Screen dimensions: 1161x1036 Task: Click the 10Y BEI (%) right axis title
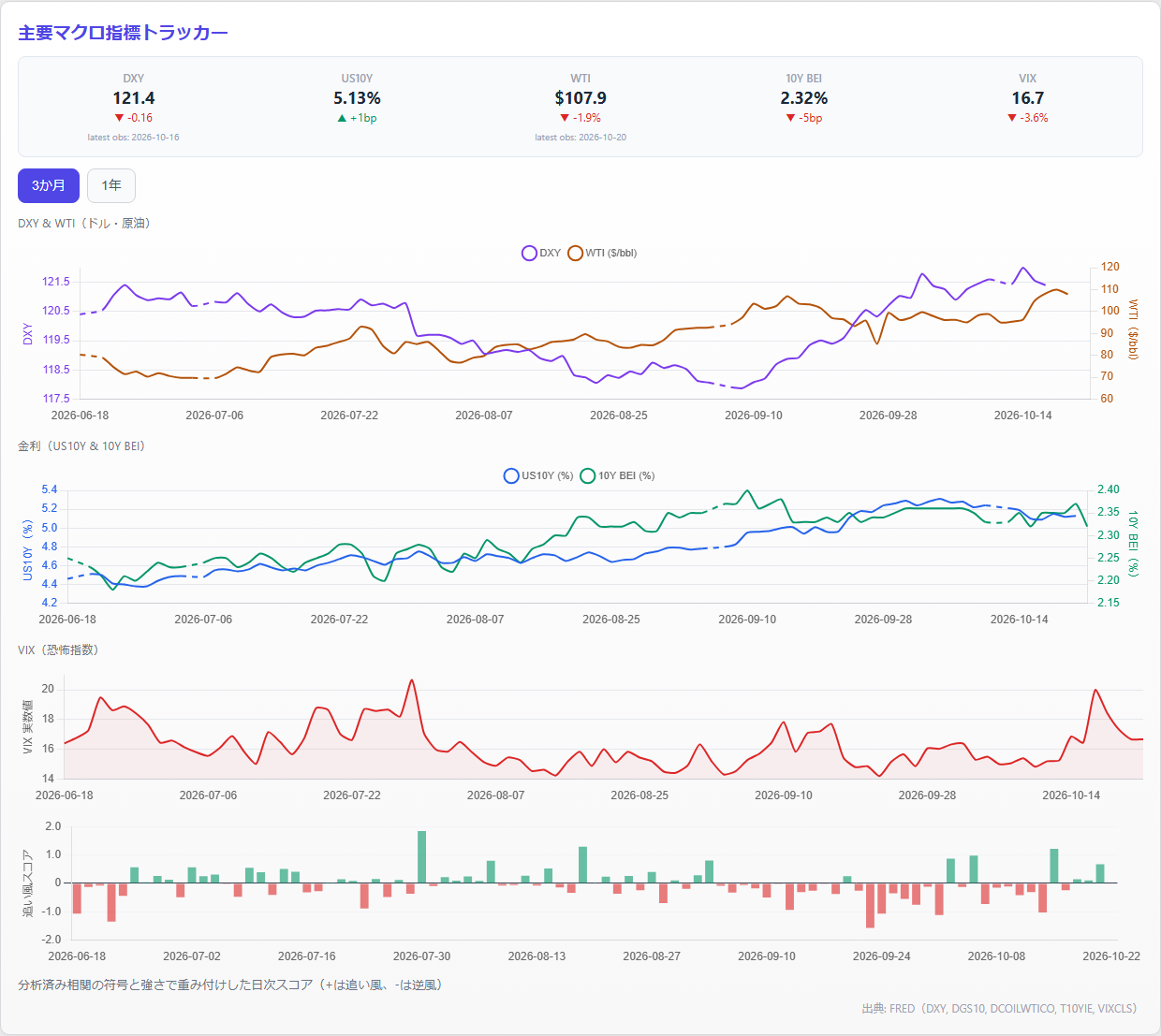click(x=1133, y=544)
